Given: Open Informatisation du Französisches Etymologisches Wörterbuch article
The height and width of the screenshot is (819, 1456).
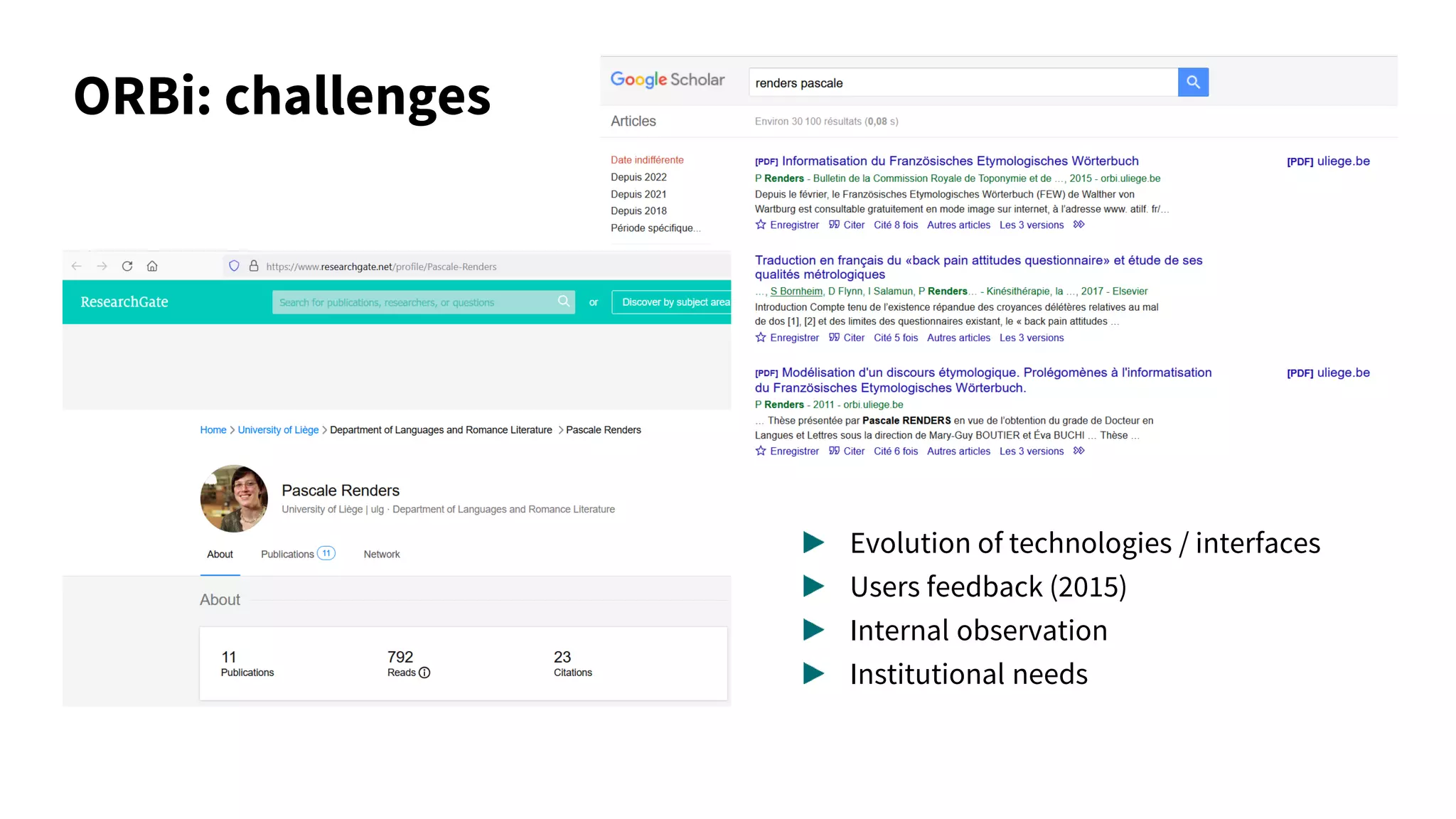Looking at the screenshot, I should point(960,161).
